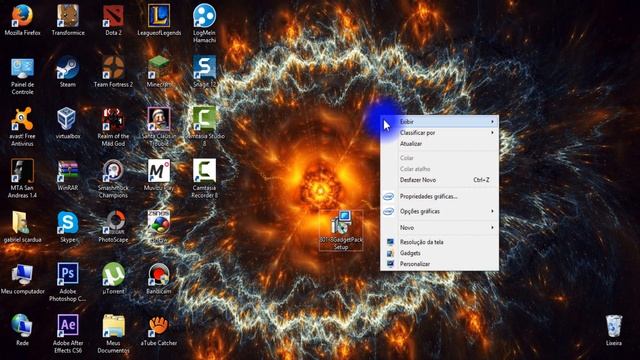The width and height of the screenshot is (640, 360).
Task: Choose Gadgets in the context menu
Action: (439, 253)
